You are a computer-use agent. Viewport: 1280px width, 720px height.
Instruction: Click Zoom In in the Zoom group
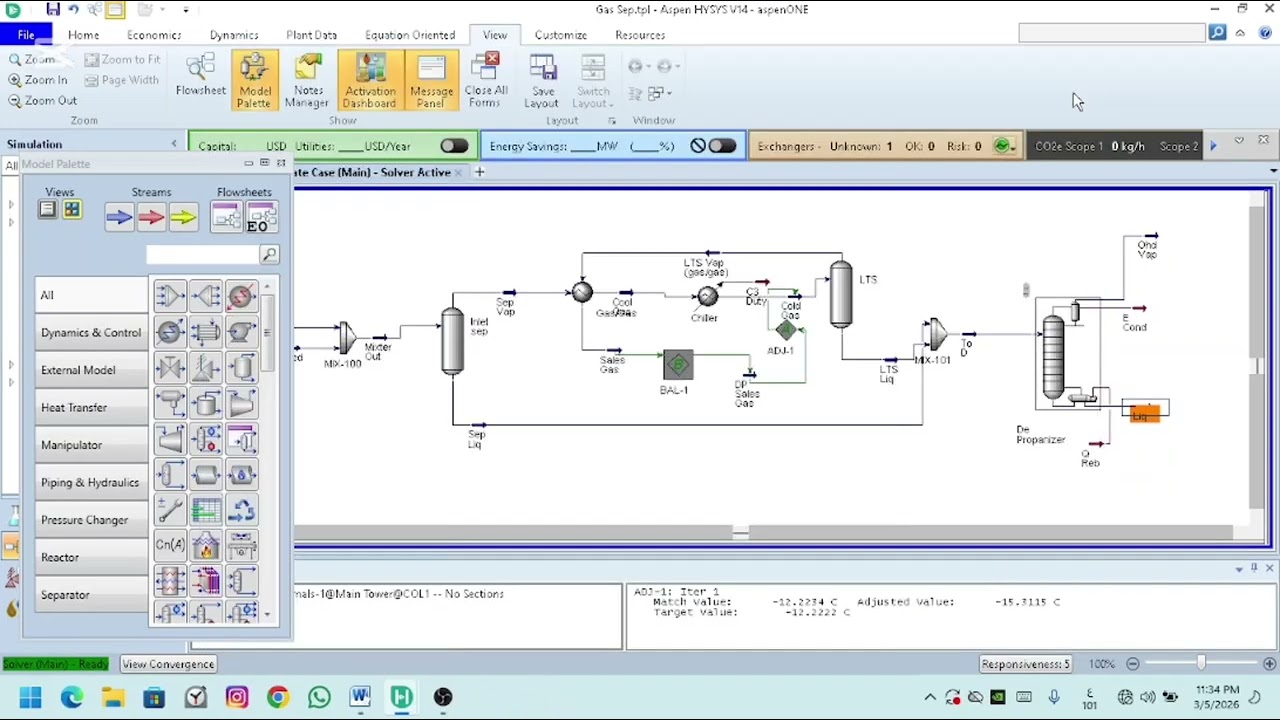click(38, 80)
